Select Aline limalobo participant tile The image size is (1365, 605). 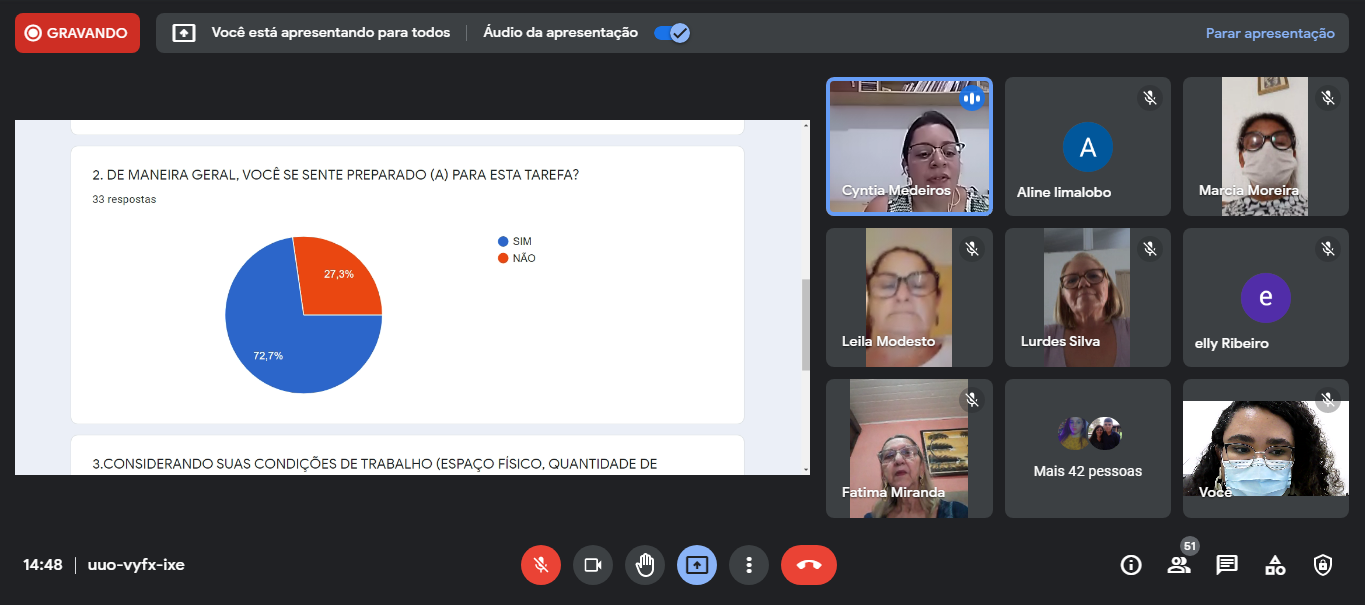(1087, 146)
